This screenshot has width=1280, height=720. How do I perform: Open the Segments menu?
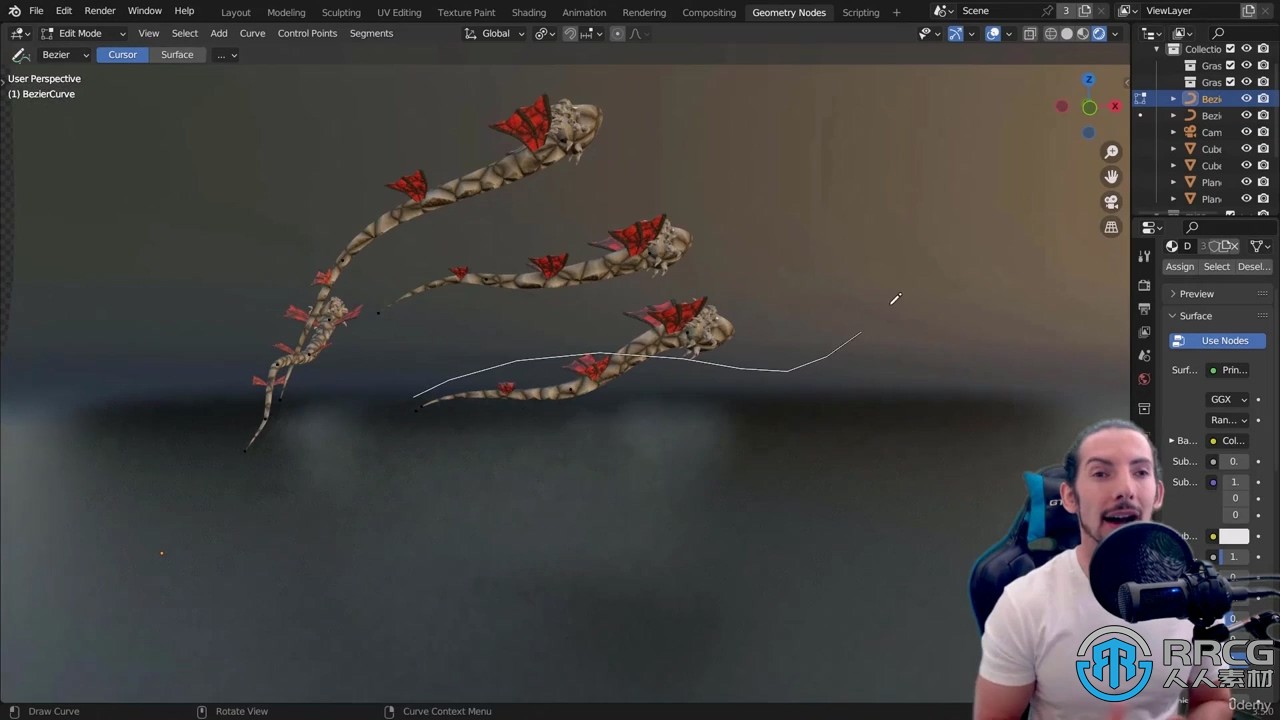pos(371,33)
